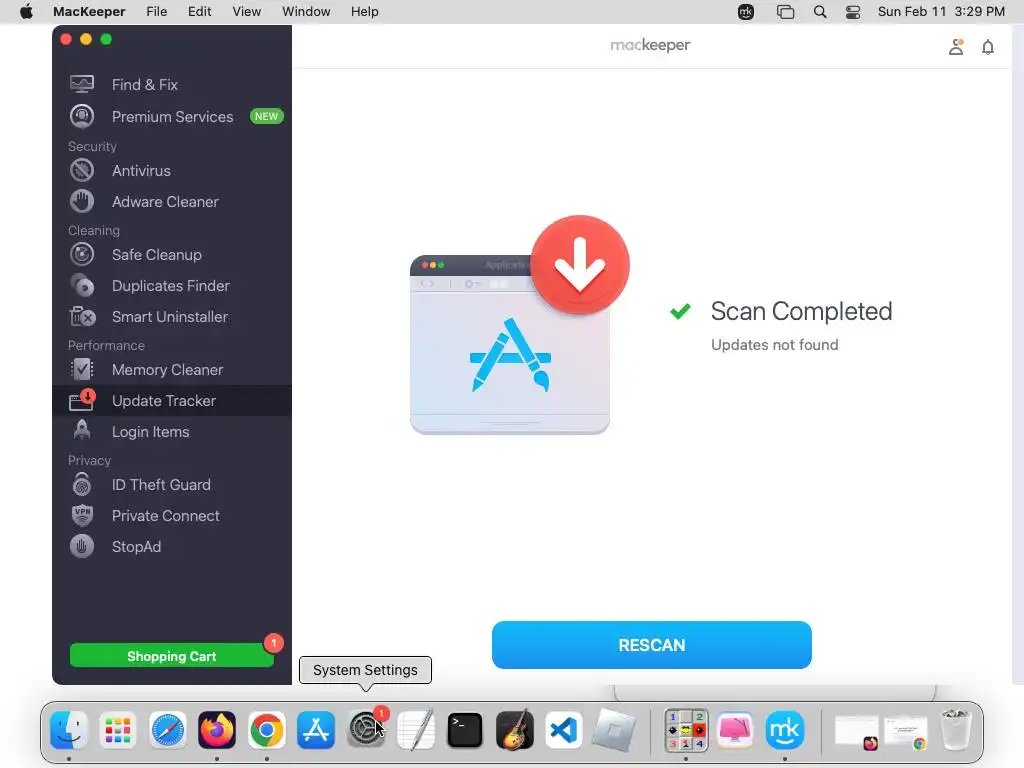Open GarageBand from the Dock
The height and width of the screenshot is (768, 1024).
pos(514,729)
